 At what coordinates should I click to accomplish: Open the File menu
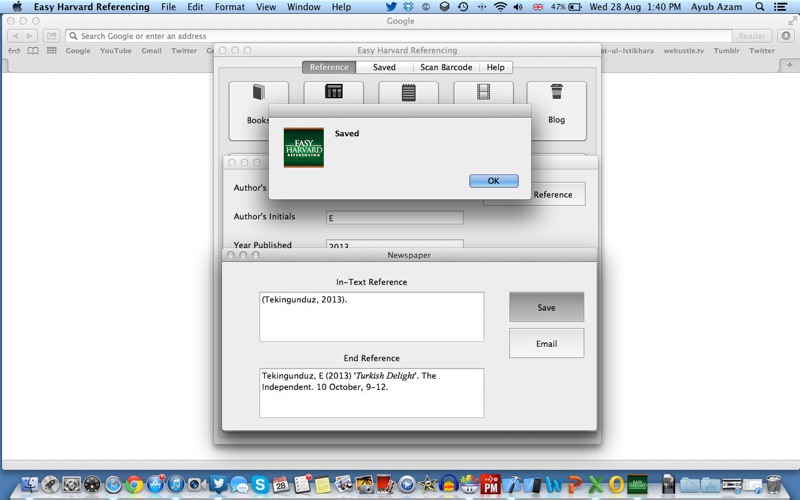[x=168, y=7]
